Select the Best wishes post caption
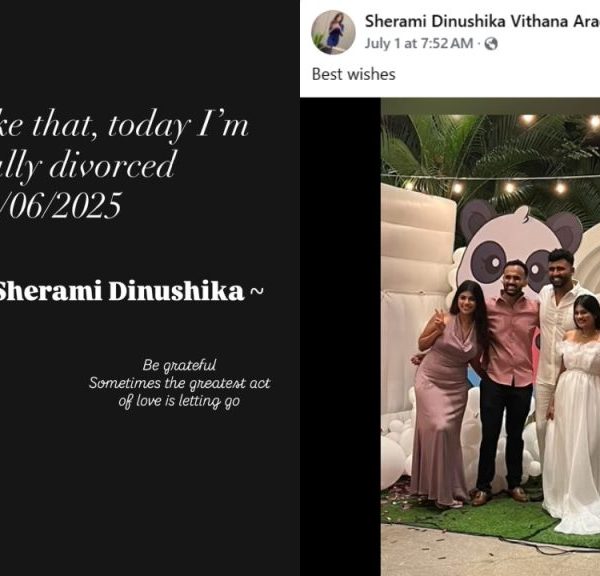 tap(354, 74)
